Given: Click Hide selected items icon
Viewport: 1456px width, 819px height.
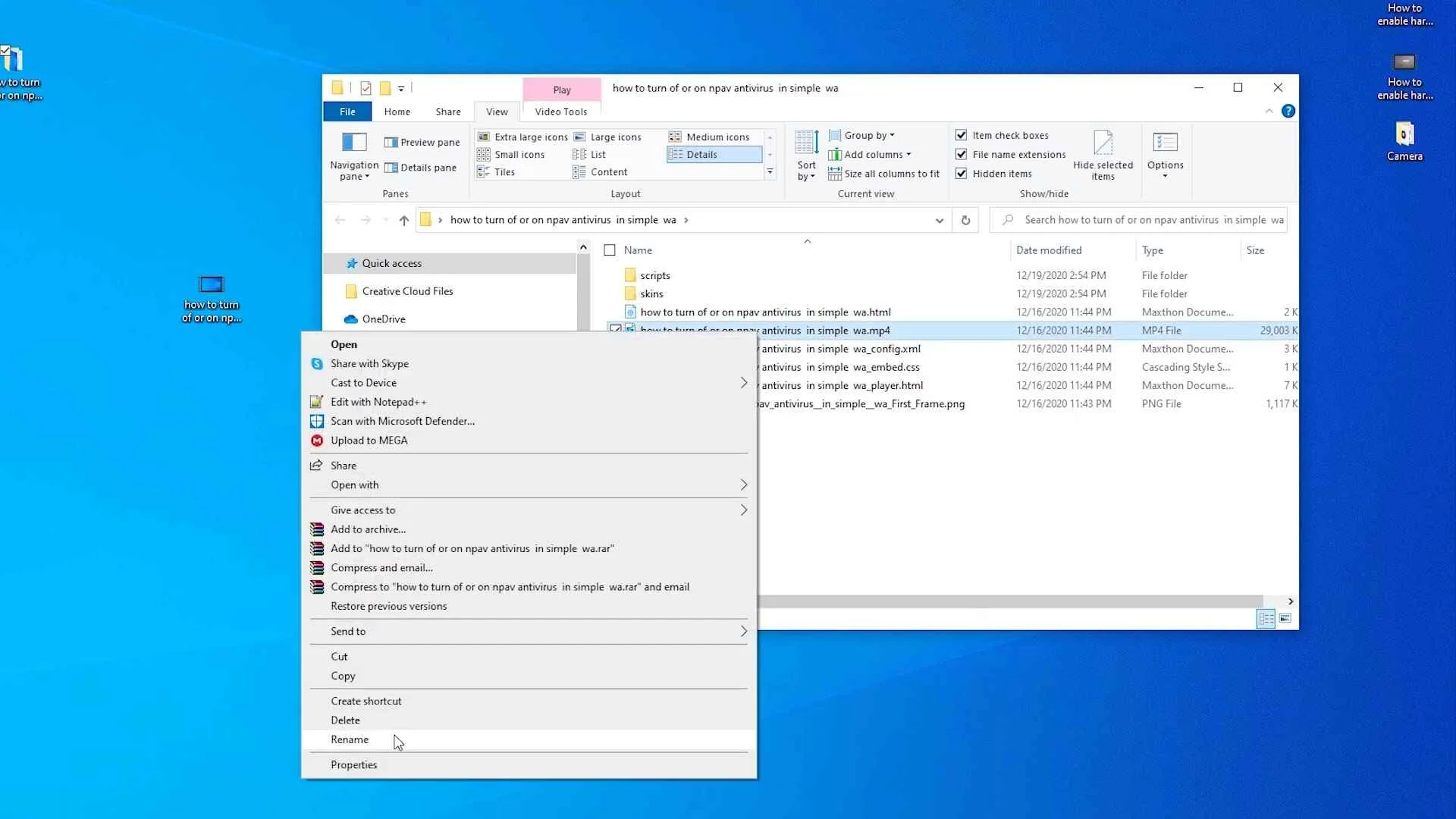Looking at the screenshot, I should click(x=1103, y=143).
